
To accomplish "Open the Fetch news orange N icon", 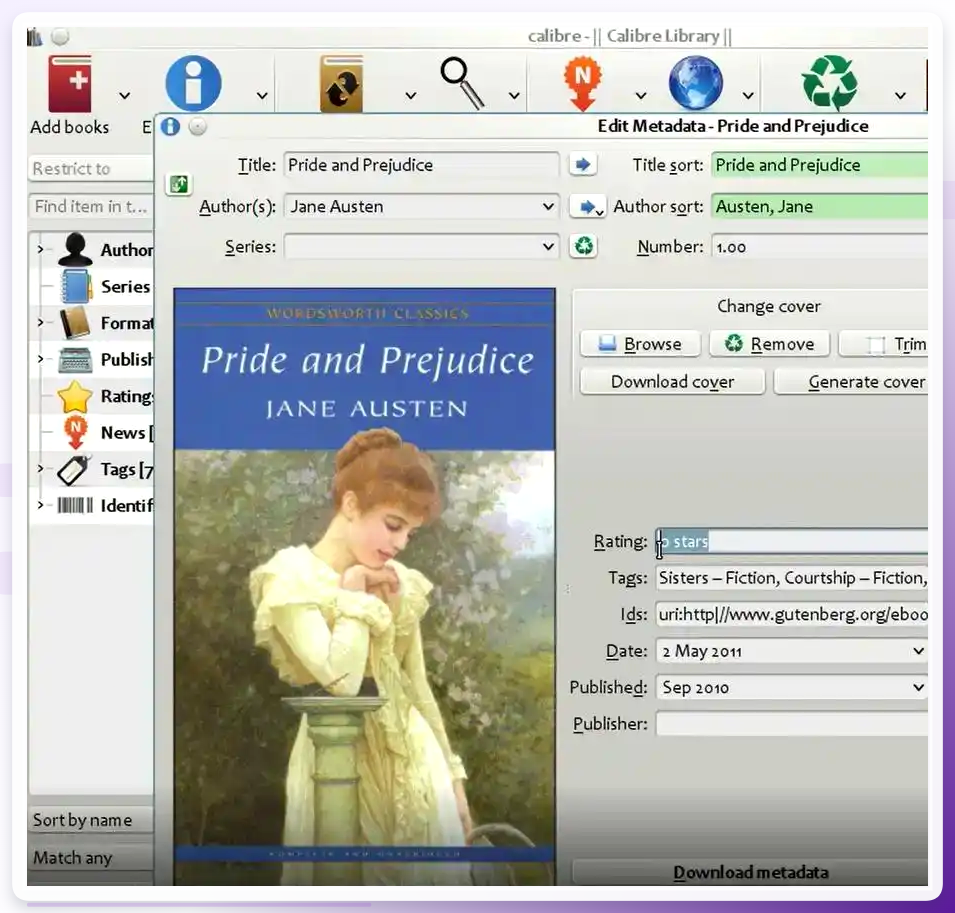I will tap(582, 83).
